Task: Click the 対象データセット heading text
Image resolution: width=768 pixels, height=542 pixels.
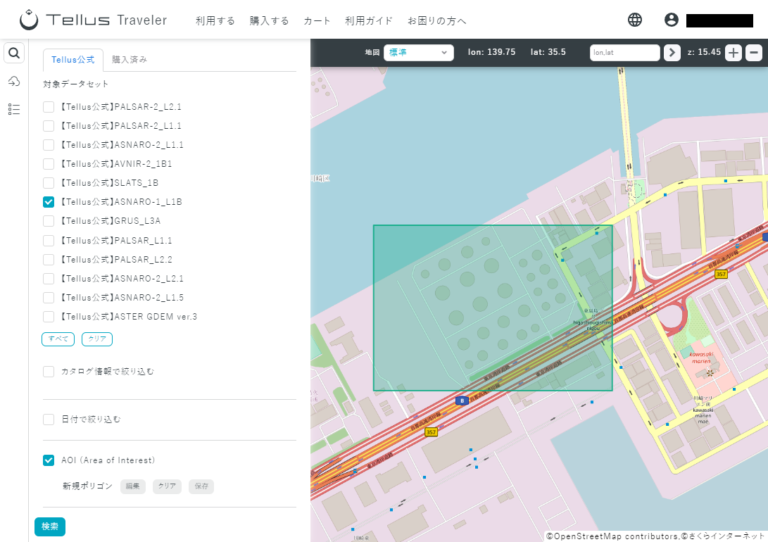Action: pos(76,84)
